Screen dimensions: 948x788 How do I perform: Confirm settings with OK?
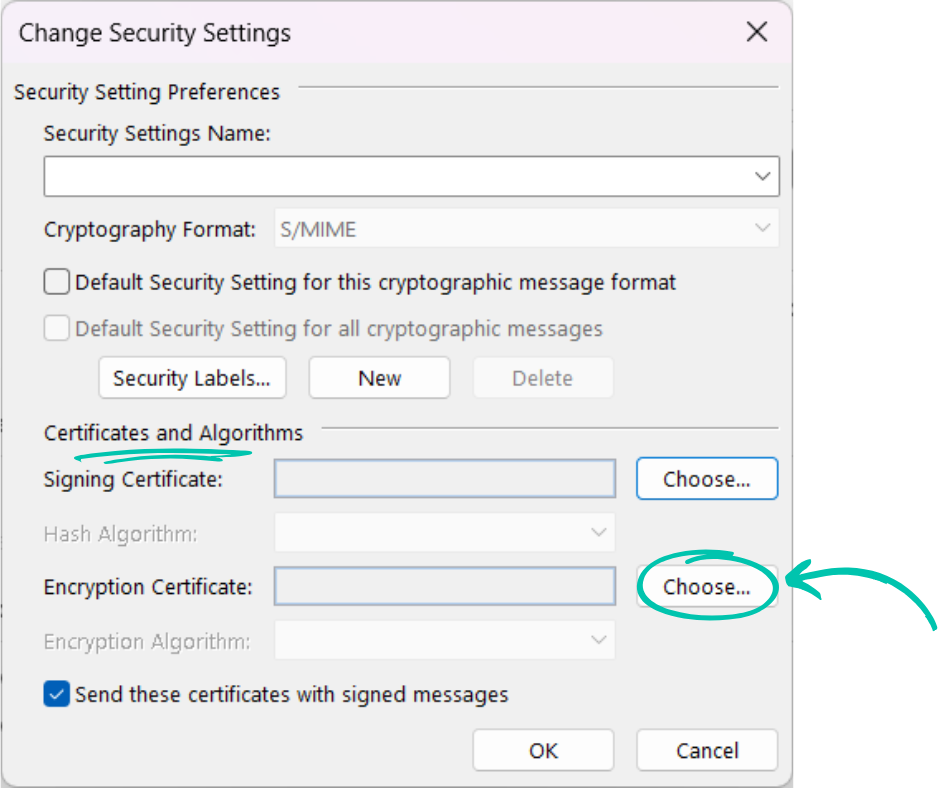(543, 750)
